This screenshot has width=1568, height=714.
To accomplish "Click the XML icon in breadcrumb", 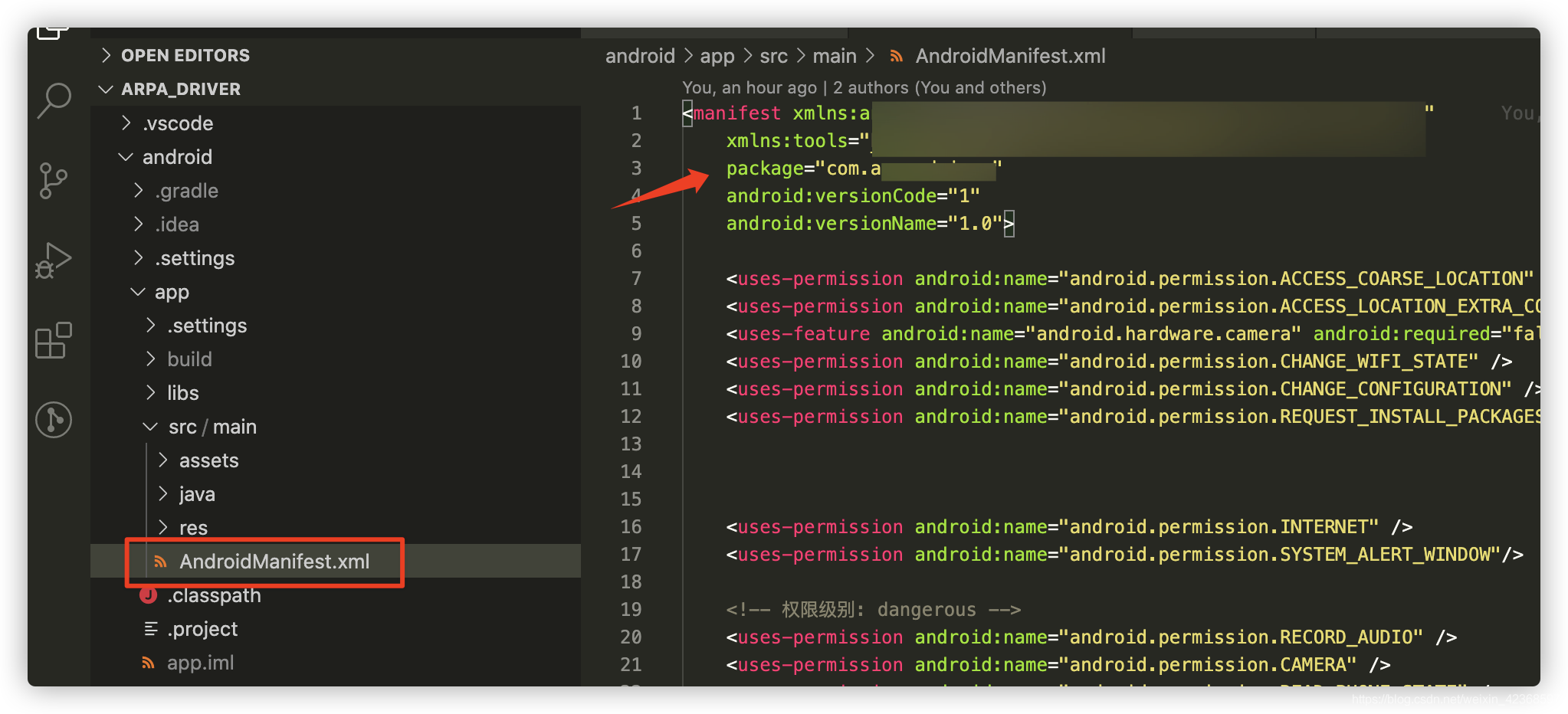I will 896,56.
